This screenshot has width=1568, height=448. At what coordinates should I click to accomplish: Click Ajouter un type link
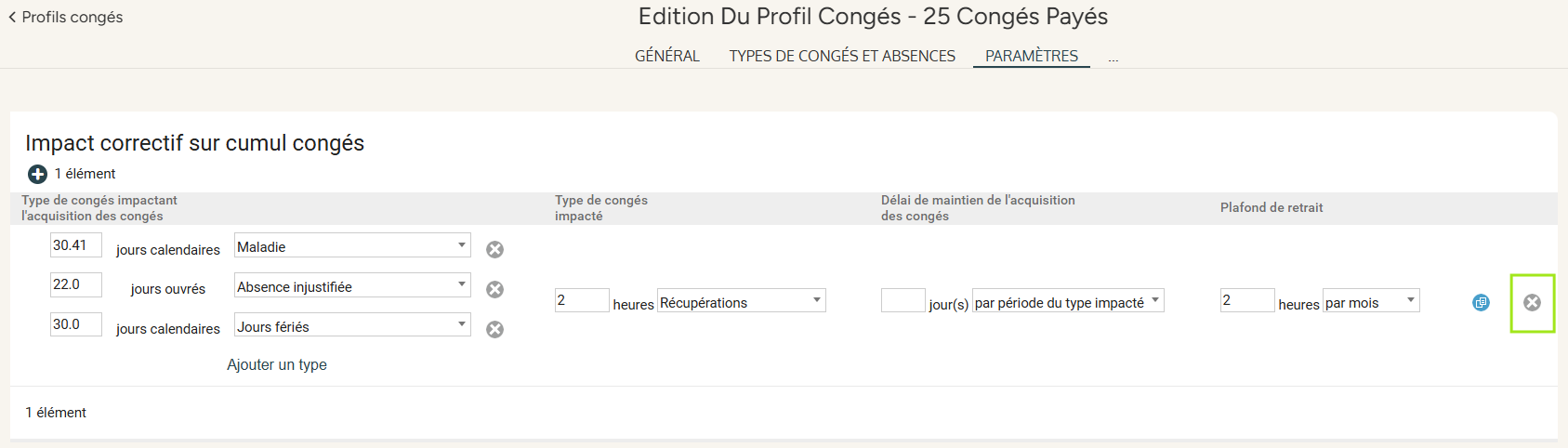(277, 364)
